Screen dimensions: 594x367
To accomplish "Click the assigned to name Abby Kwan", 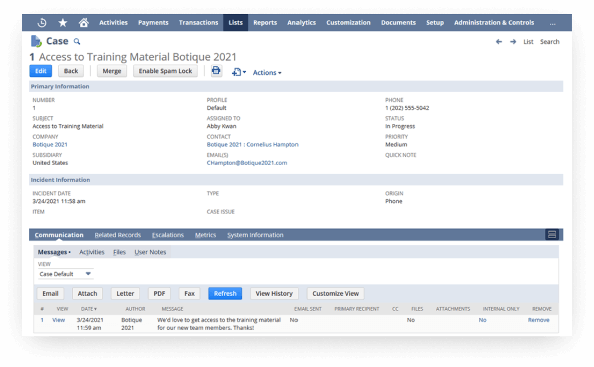I will (x=221, y=126).
